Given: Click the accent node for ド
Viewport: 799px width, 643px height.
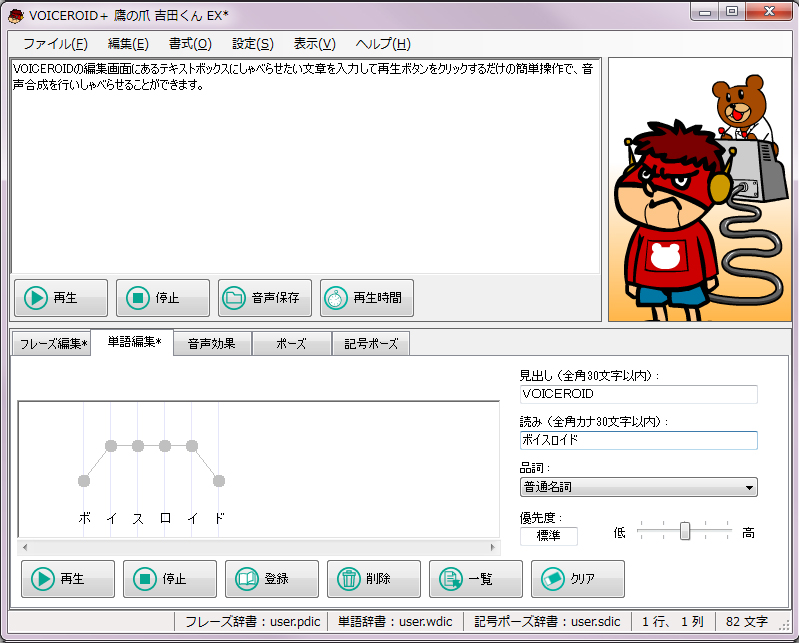Looking at the screenshot, I should 219,481.
